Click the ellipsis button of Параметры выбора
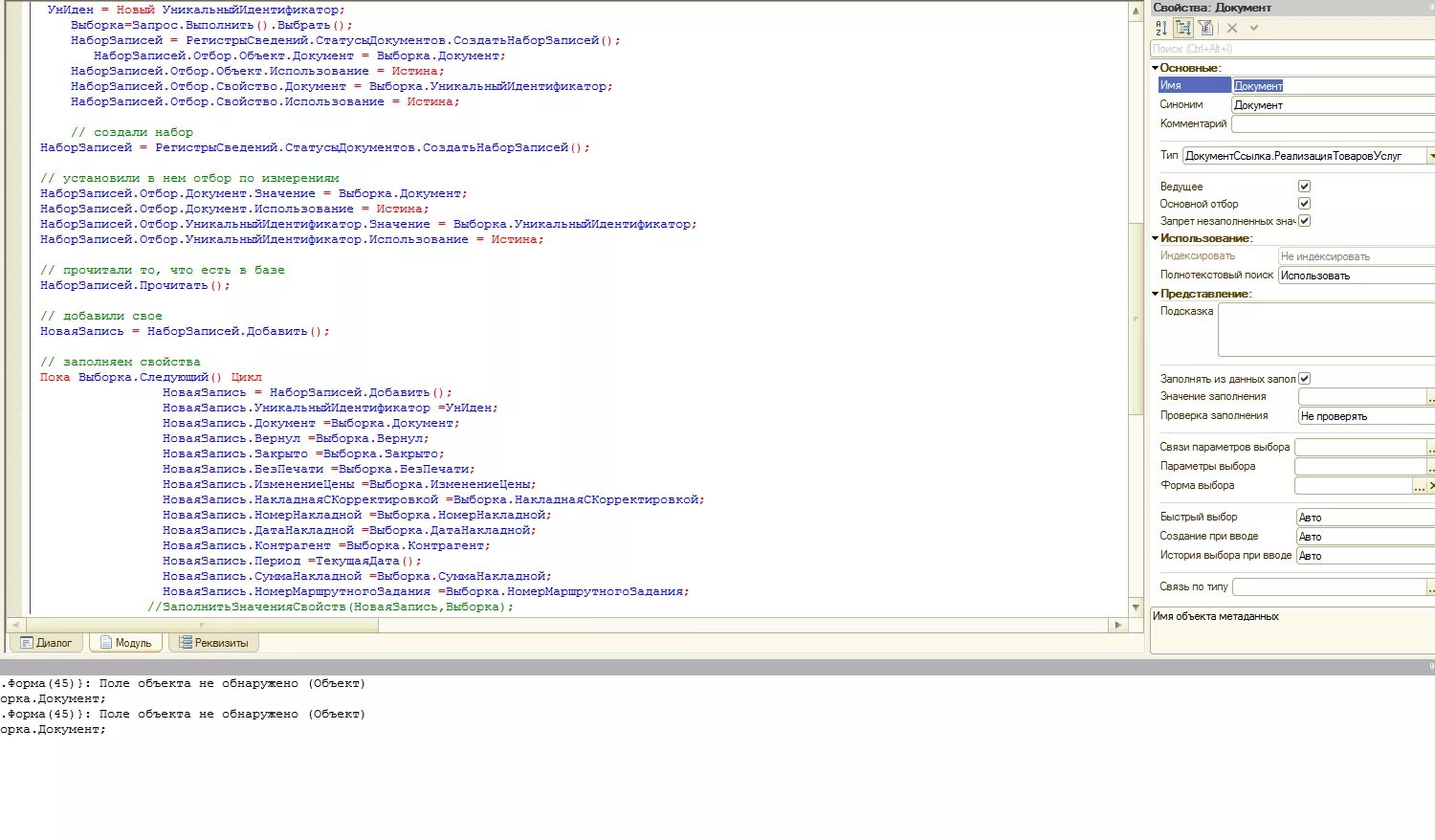This screenshot has width=1435, height=840. pos(1430,467)
